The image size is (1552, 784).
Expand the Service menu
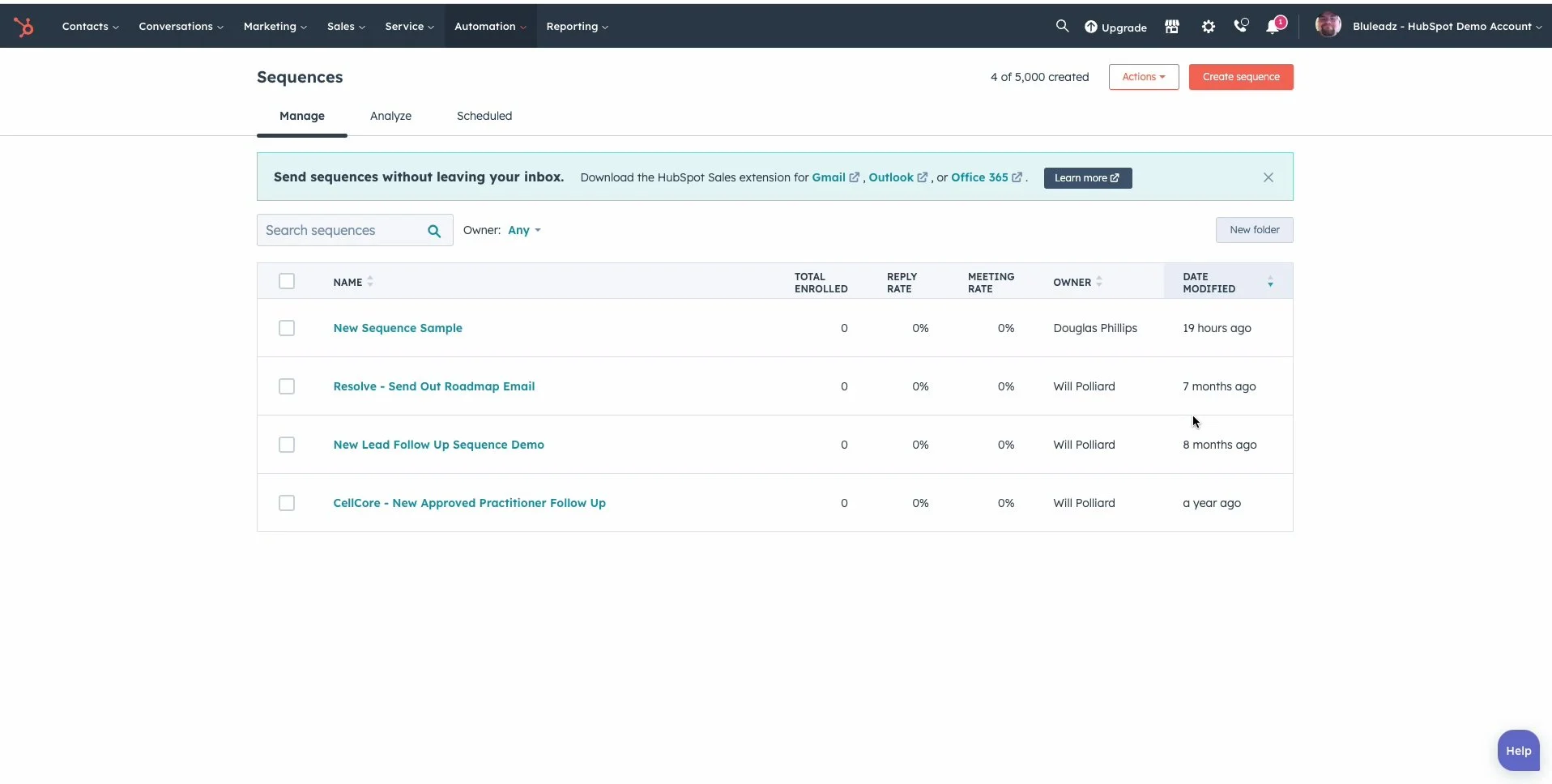pyautogui.click(x=409, y=26)
